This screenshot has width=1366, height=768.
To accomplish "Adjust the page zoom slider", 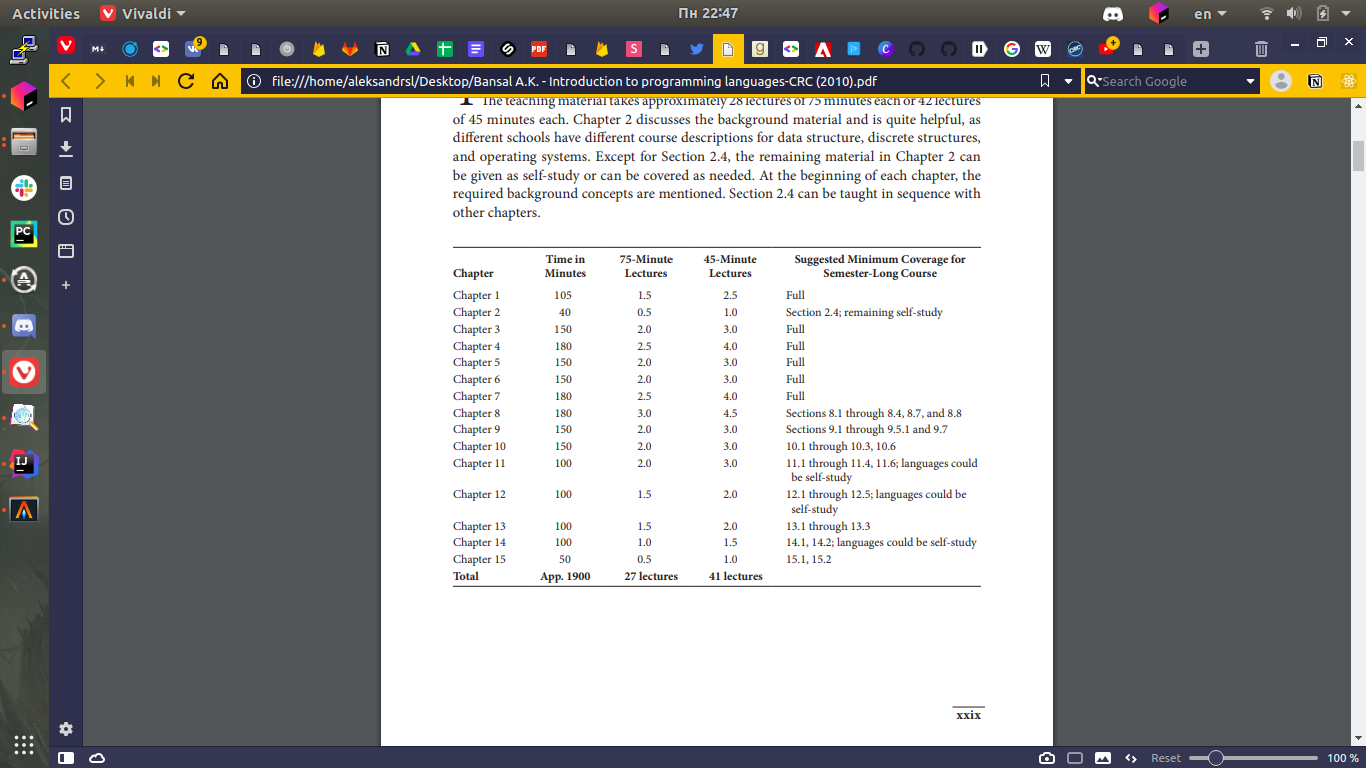I will click(x=1215, y=758).
